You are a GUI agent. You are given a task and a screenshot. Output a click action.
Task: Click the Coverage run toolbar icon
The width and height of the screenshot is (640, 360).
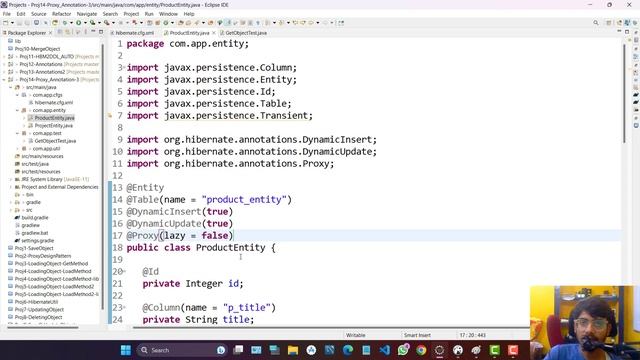[92, 23]
